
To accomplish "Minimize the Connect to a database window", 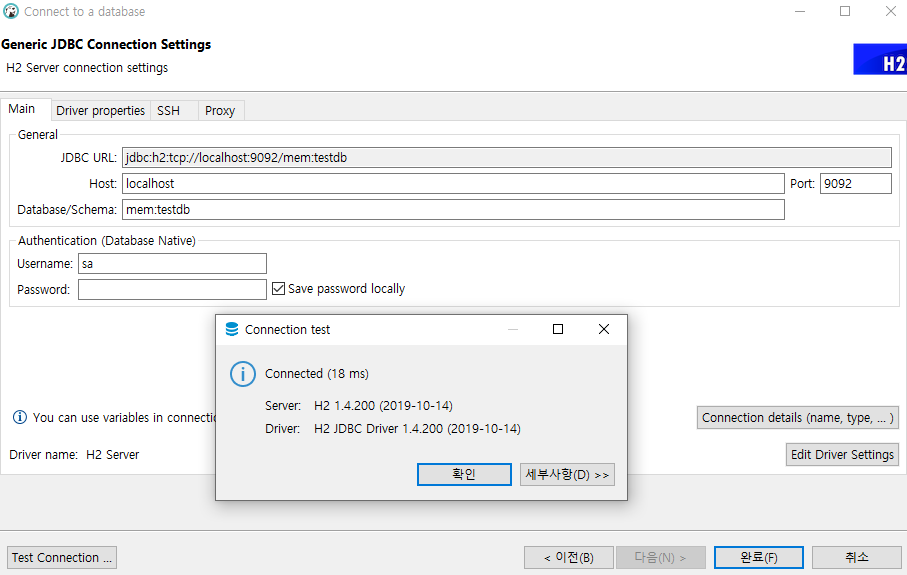I will (800, 11).
